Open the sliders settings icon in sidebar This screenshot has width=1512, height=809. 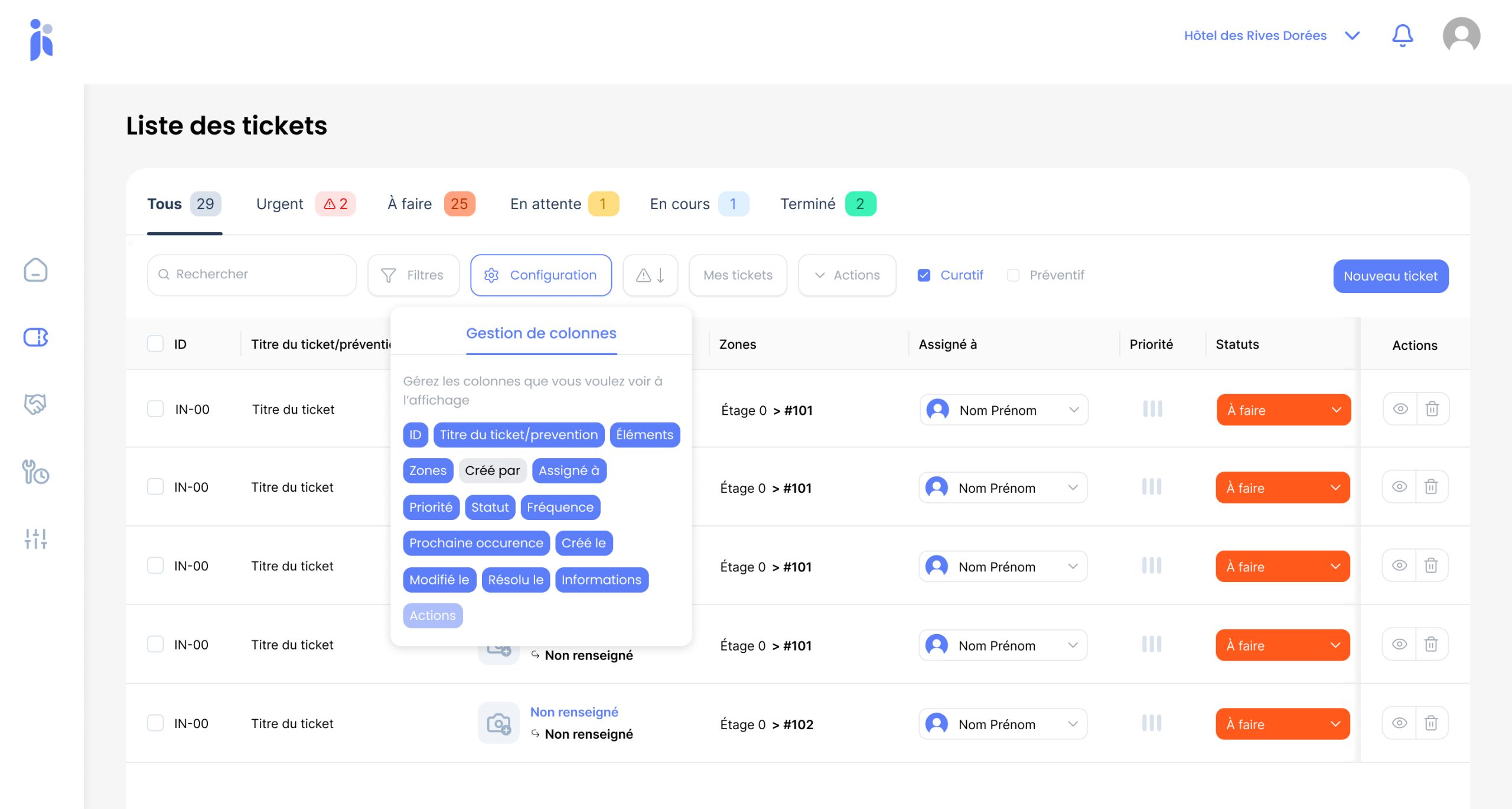35,538
